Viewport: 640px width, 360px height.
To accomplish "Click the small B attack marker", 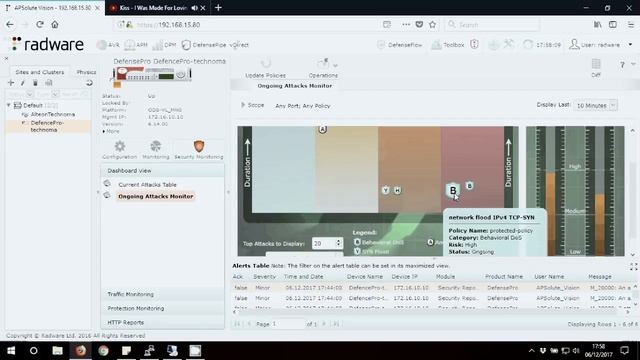I will [x=470, y=186].
